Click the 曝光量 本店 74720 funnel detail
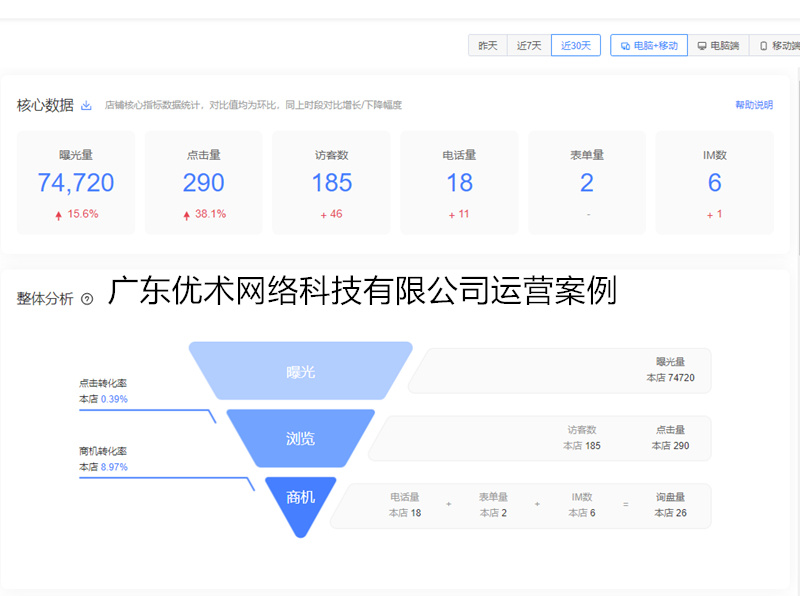Image resolution: width=800 pixels, height=596 pixels. [x=670, y=370]
